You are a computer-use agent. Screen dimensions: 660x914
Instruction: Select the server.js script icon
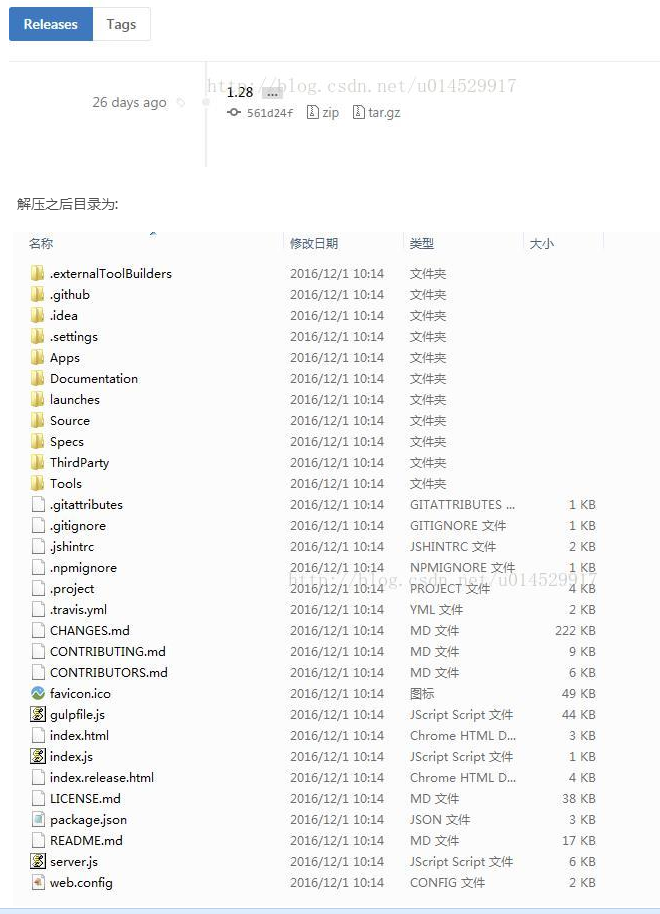(x=38, y=861)
